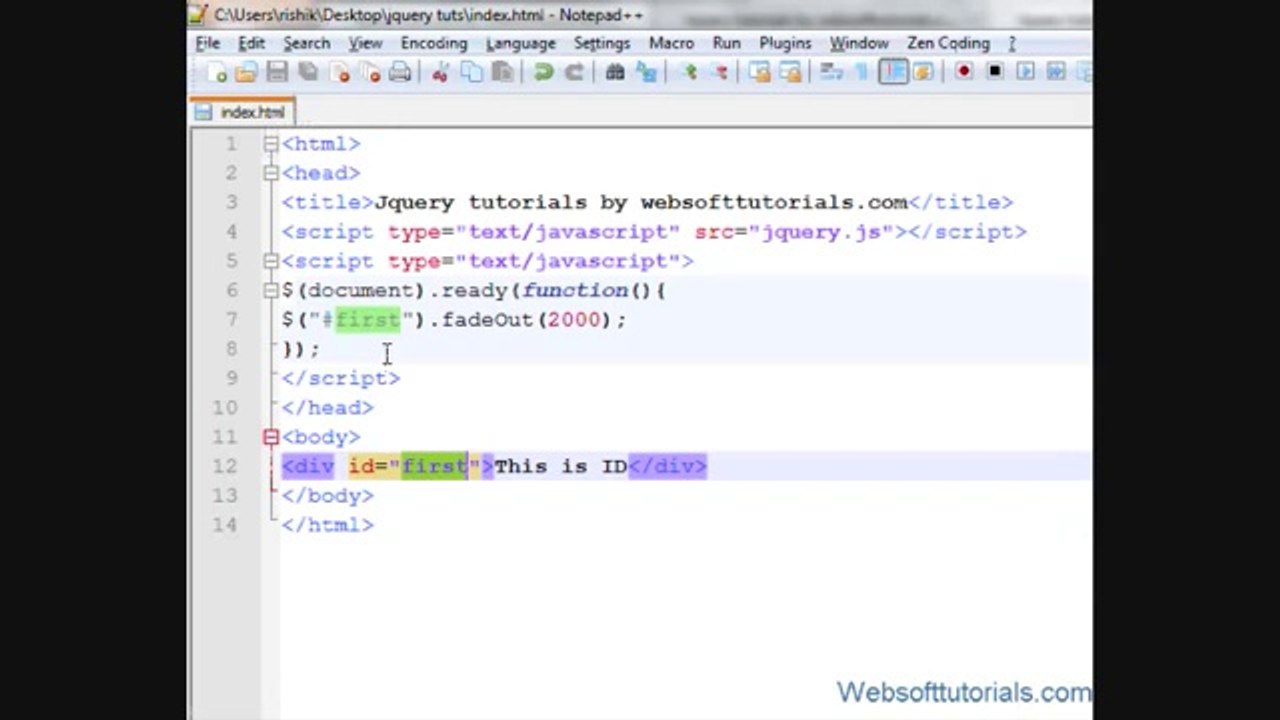Click the title text 'Jquery tutorials by websofttutorials.com'

click(641, 202)
